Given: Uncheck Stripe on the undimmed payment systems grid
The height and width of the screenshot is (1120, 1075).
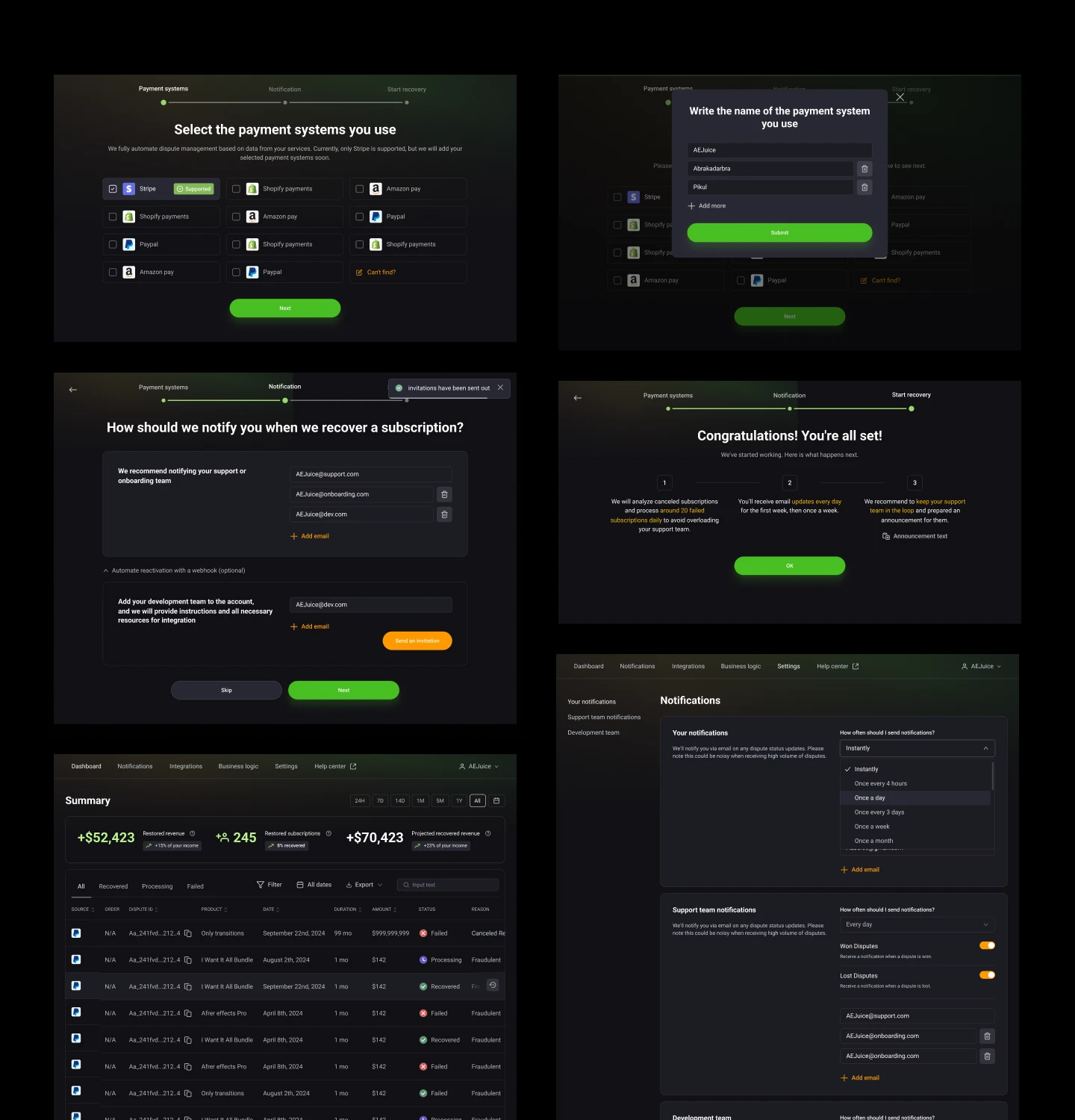Looking at the screenshot, I should (113, 189).
